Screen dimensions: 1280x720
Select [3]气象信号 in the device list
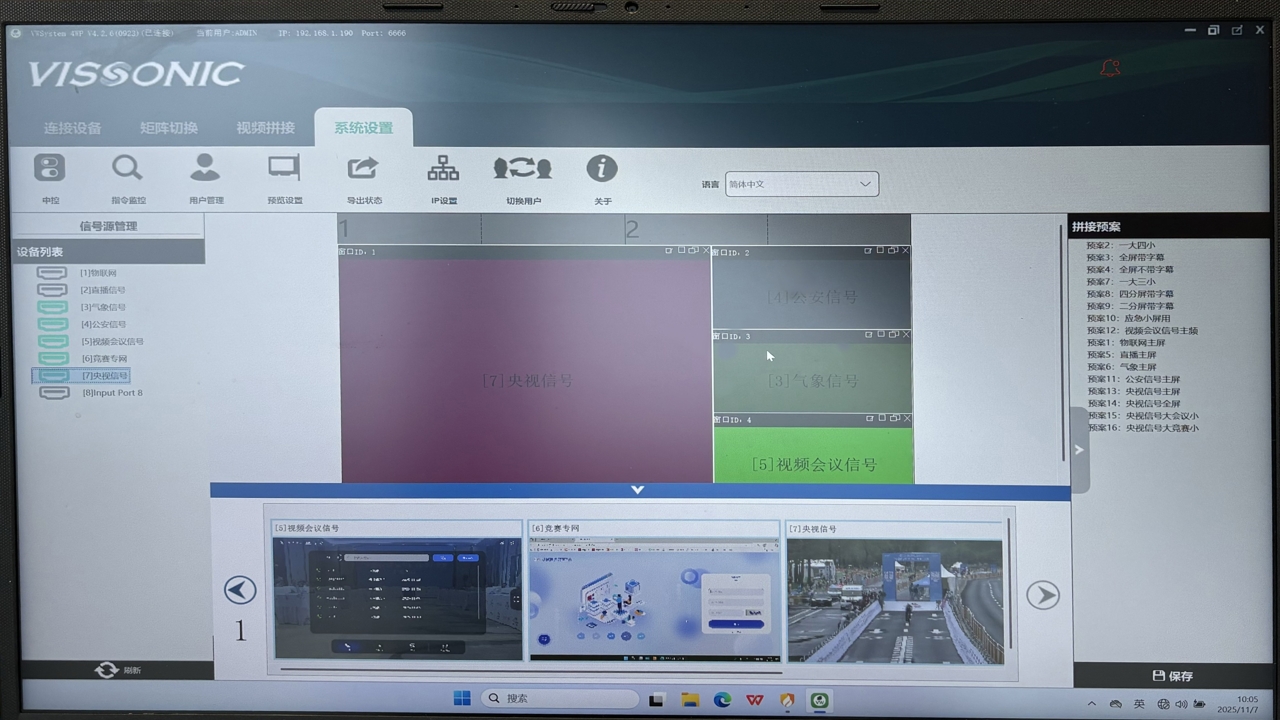tap(103, 307)
